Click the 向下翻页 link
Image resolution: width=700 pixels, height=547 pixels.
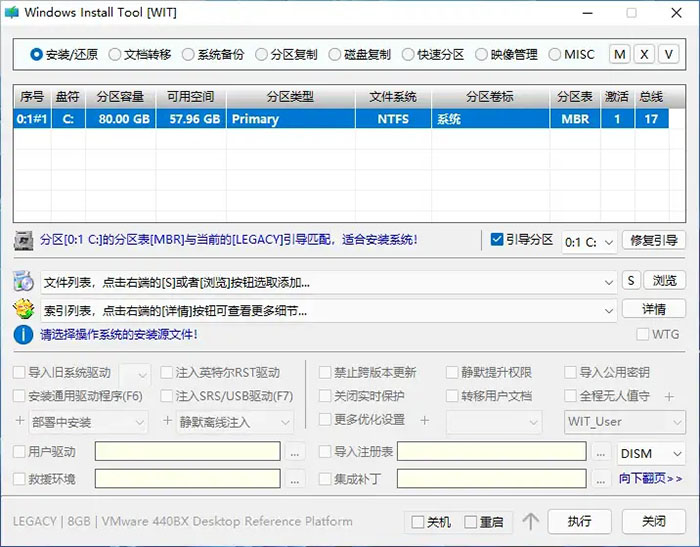[650, 479]
